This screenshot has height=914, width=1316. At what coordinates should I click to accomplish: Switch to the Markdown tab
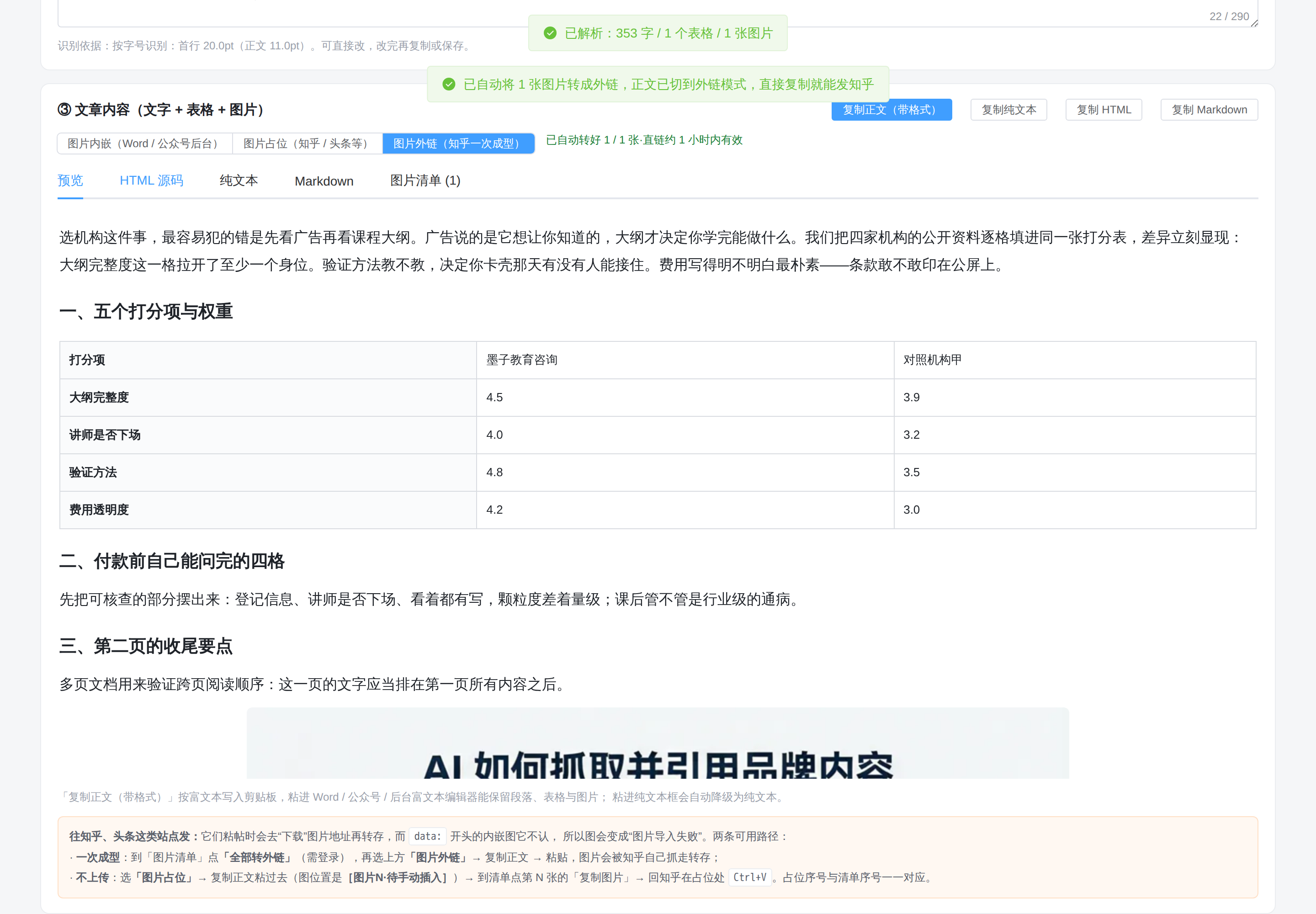click(324, 181)
